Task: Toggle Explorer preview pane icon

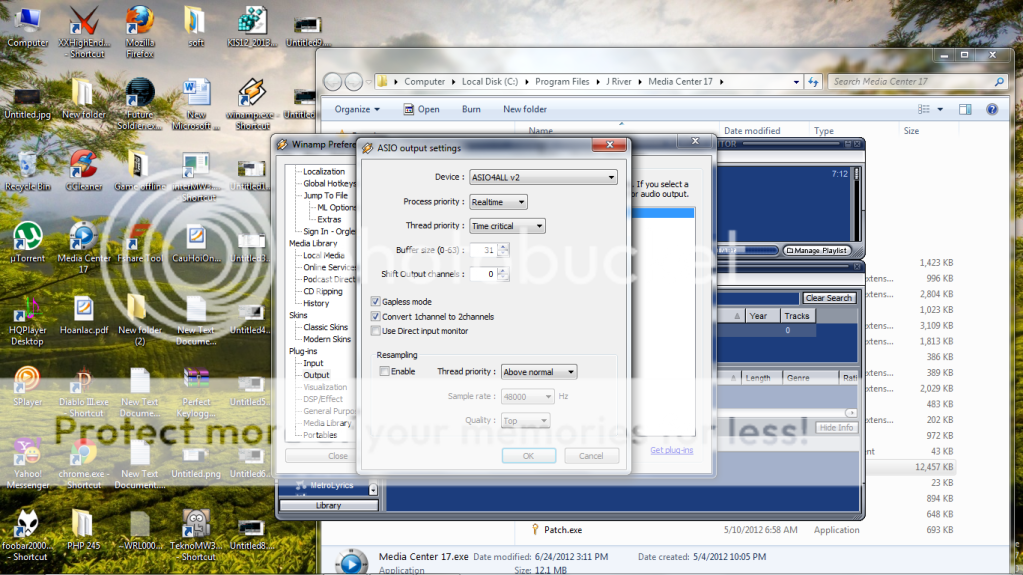Action: 965,110
